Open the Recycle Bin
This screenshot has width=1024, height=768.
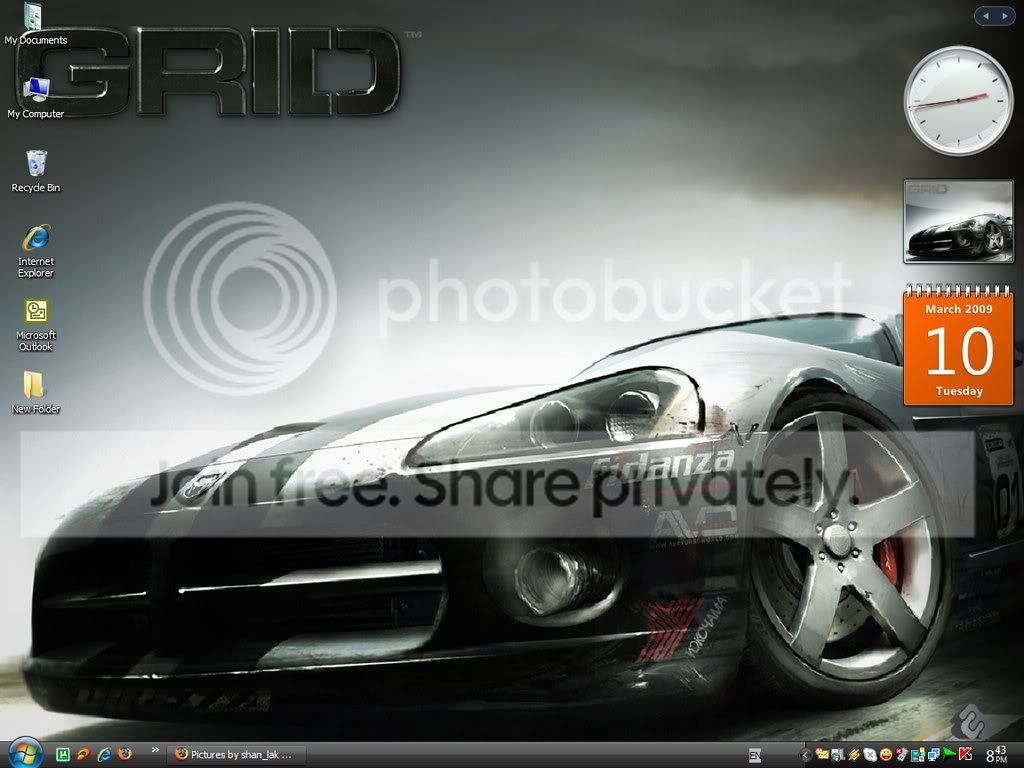(x=36, y=171)
